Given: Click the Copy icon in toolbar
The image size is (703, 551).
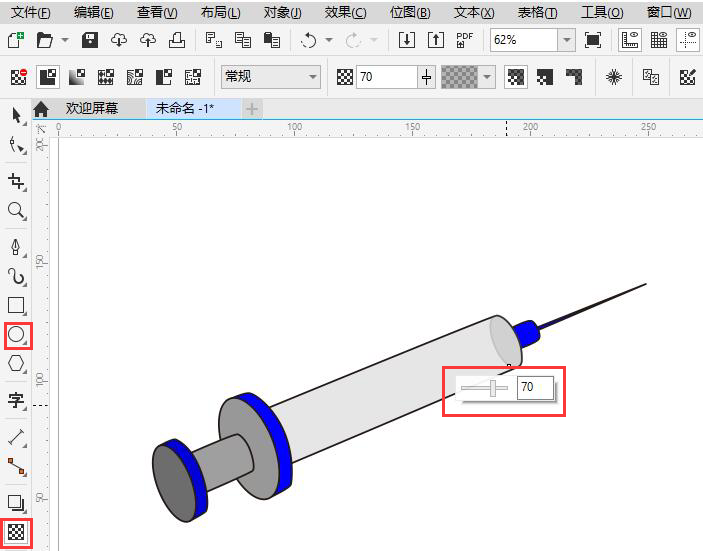Looking at the screenshot, I should click(x=243, y=40).
